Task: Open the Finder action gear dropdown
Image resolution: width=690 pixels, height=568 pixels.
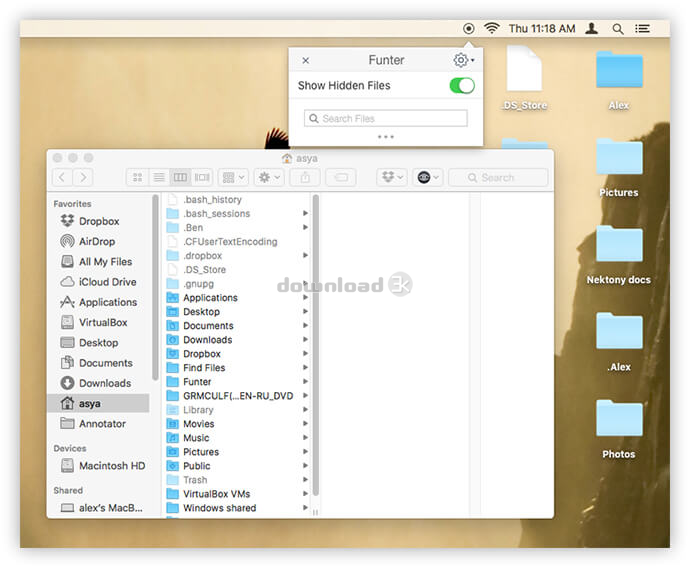Action: point(269,177)
